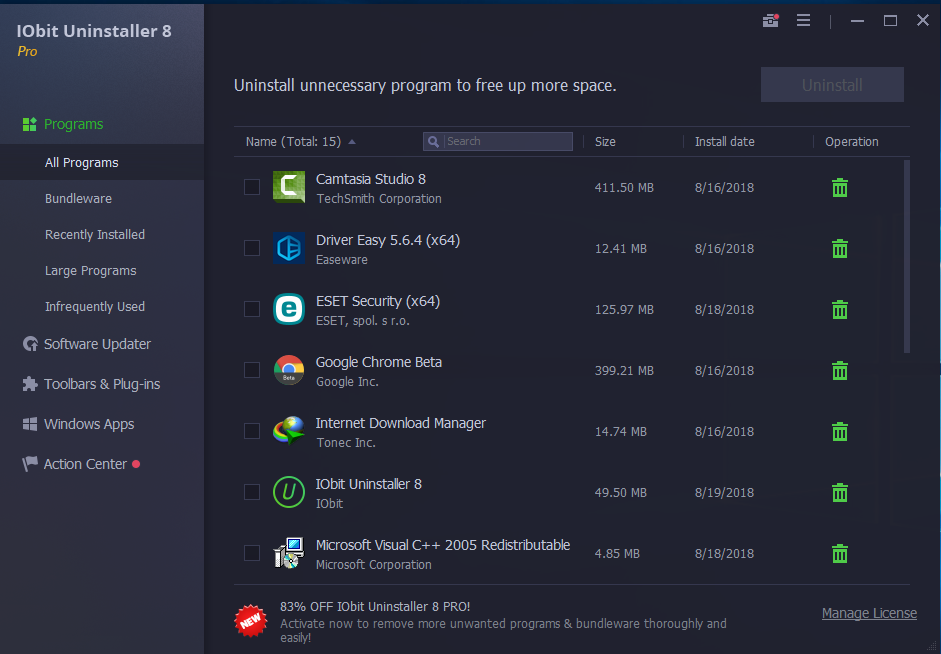Click the trash icon for Driver Easy 5.6.4

point(840,248)
